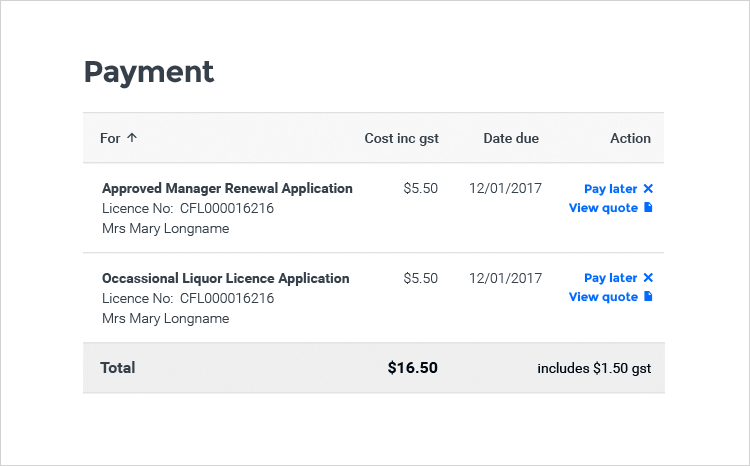The image size is (750, 466).
Task: Open View quote for Approved Manager Renewal Application
Action: (x=603, y=208)
